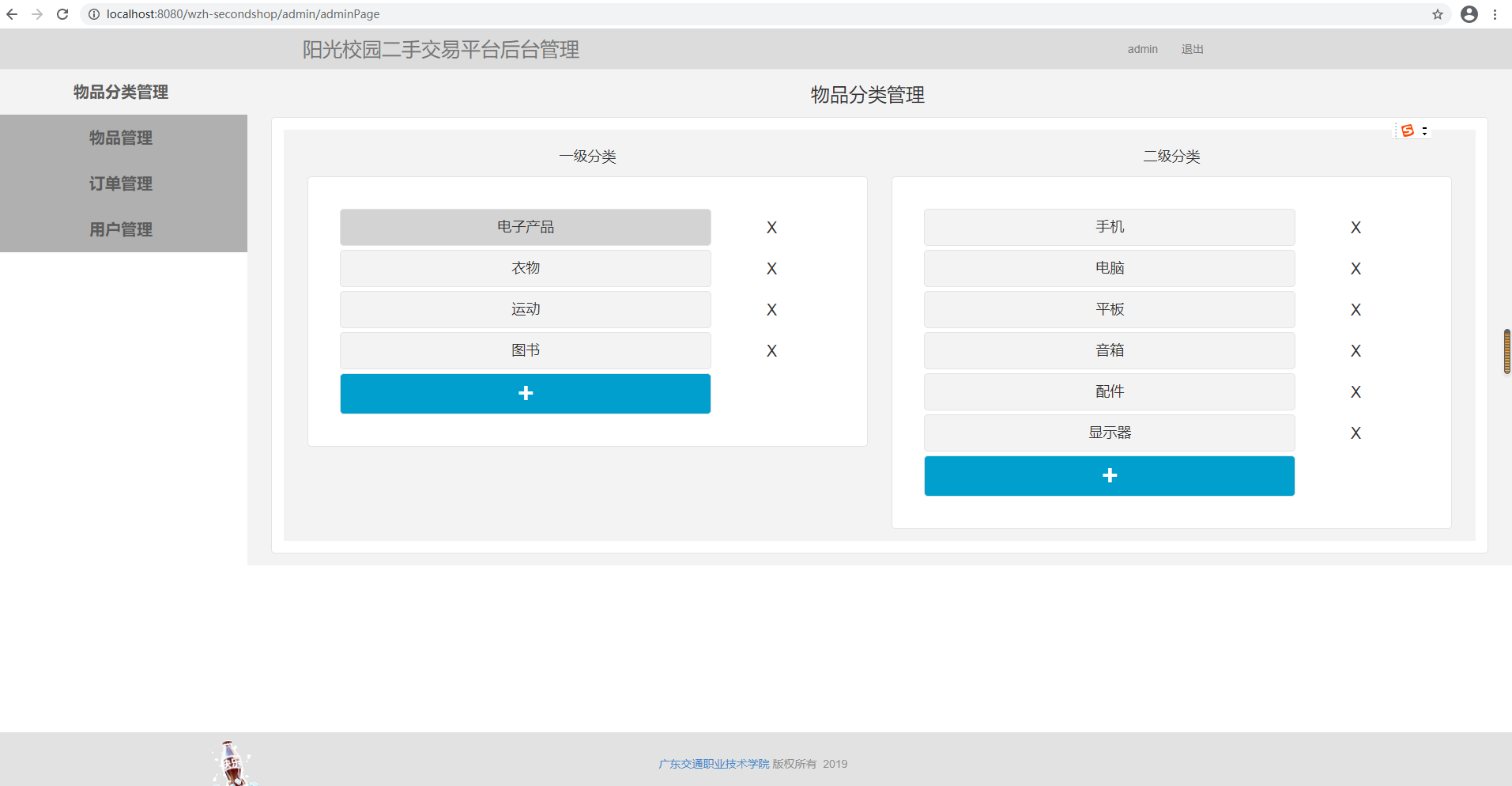This screenshot has height=786, width=1512.
Task: Delete the 电子产品 category
Action: 771,228
